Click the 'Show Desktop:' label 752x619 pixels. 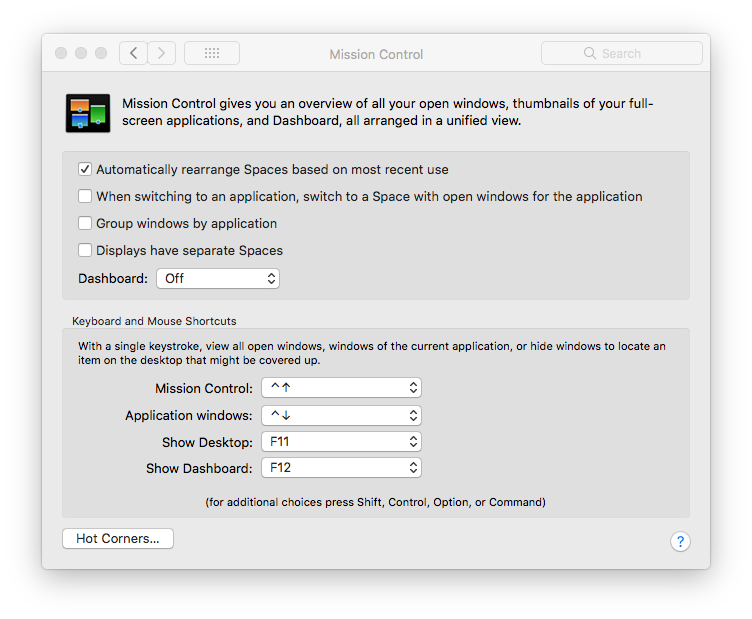coord(207,442)
